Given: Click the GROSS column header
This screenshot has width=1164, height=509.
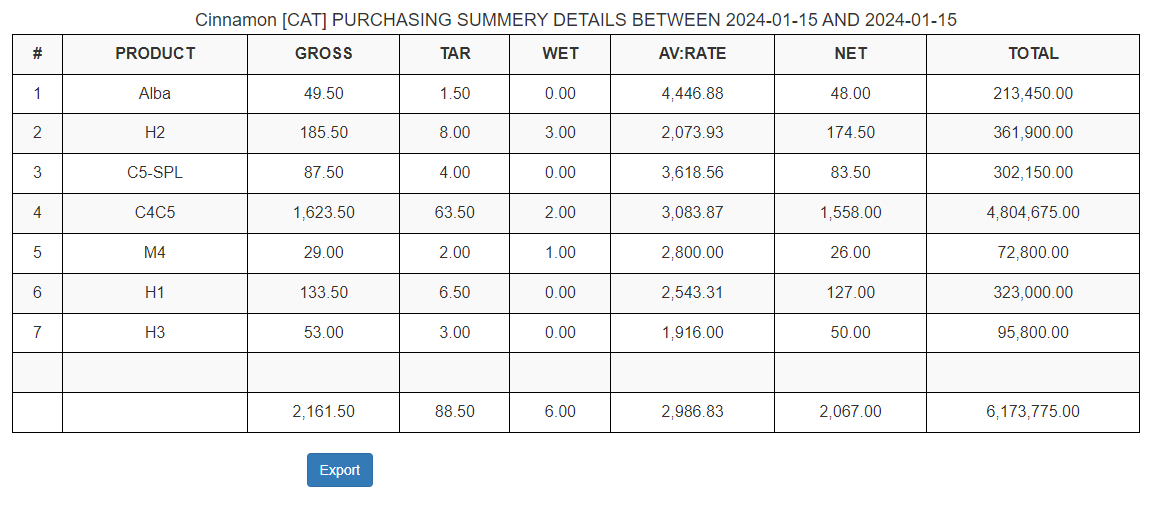Looking at the screenshot, I should click(x=323, y=54).
